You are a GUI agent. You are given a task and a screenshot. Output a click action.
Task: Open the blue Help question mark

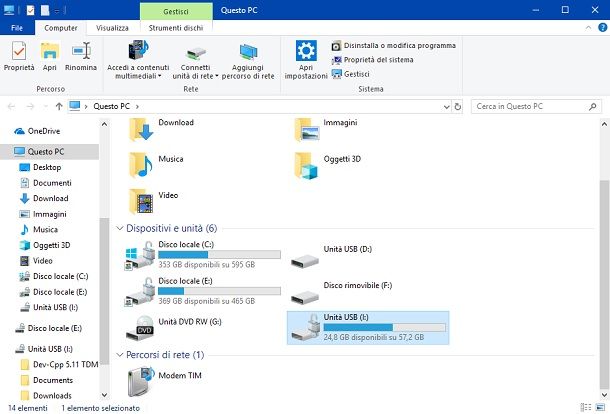tap(602, 28)
